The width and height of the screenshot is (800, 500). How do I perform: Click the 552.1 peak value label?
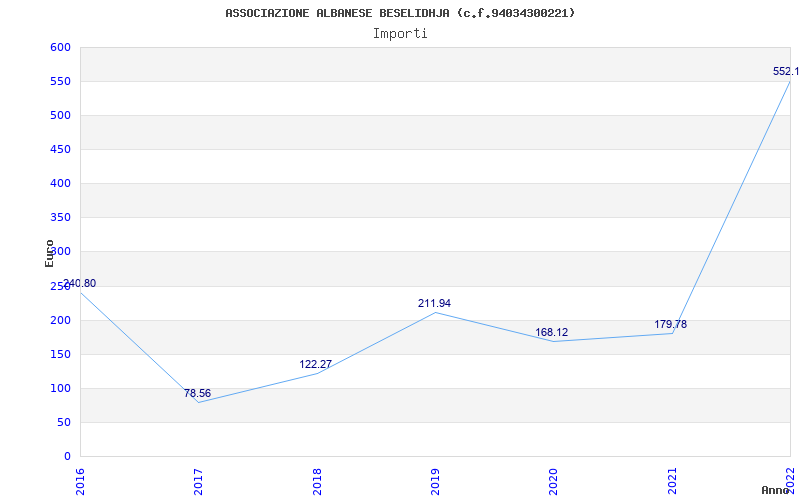click(x=786, y=71)
